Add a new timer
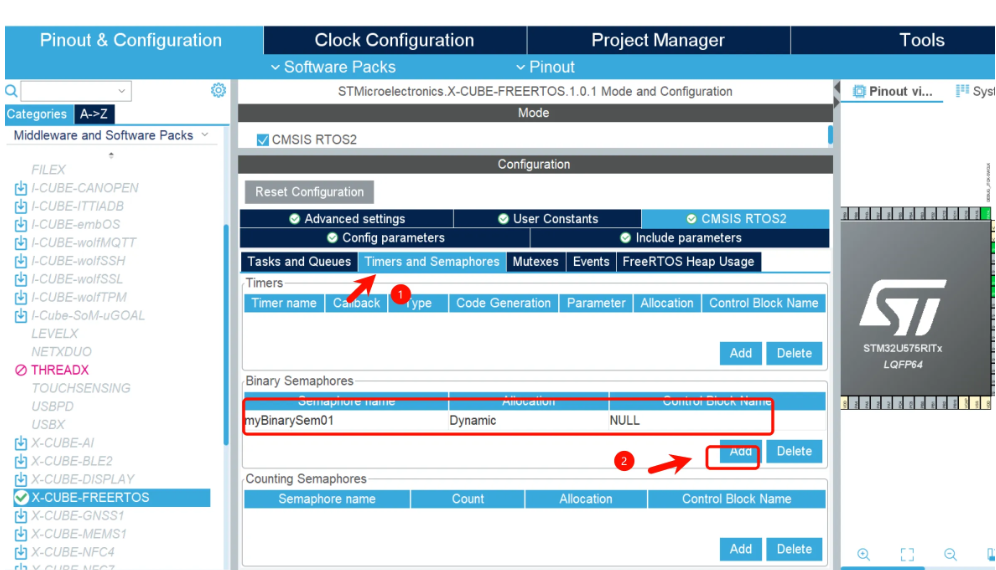 pyautogui.click(x=741, y=353)
